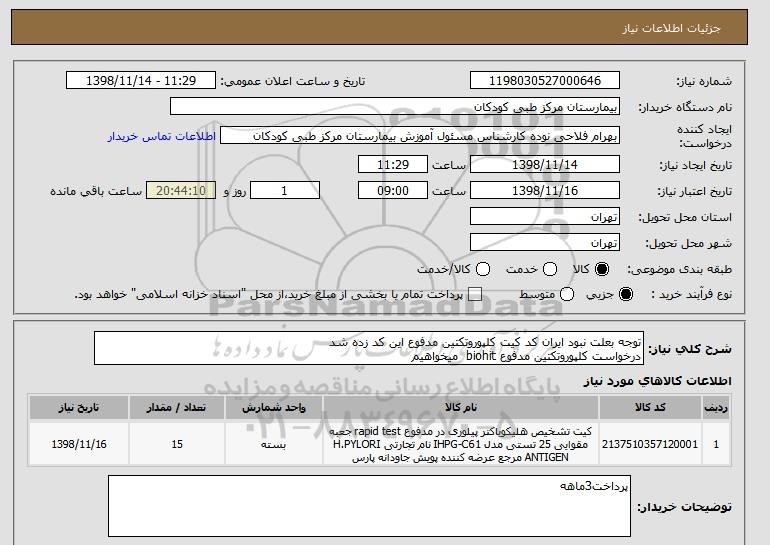Toggle the اسناد خزانه اسلامی payment checkbox
Screen dimensions: 770x545
tap(475, 294)
